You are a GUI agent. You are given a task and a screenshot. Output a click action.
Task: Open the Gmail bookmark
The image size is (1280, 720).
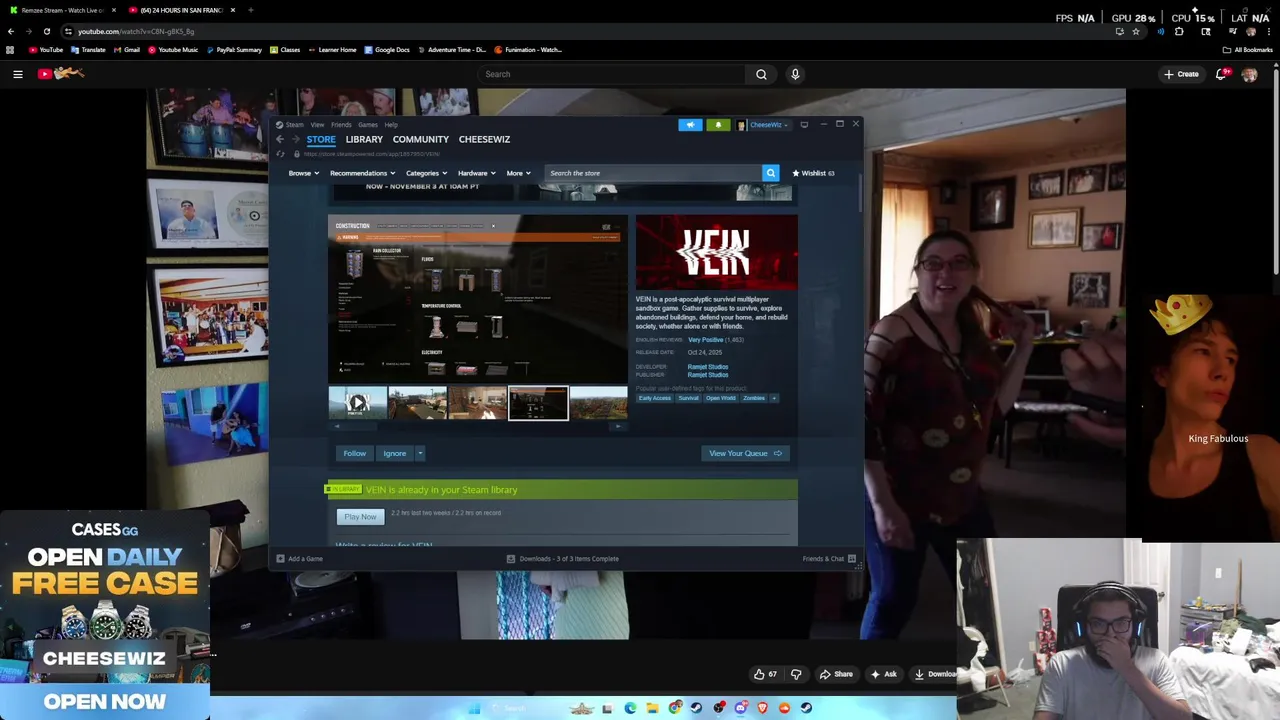point(126,50)
